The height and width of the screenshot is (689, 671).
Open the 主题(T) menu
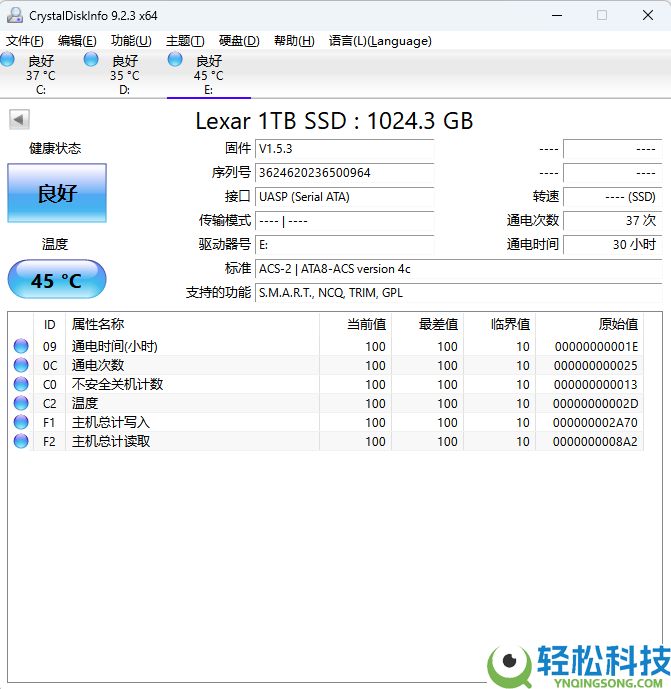185,41
